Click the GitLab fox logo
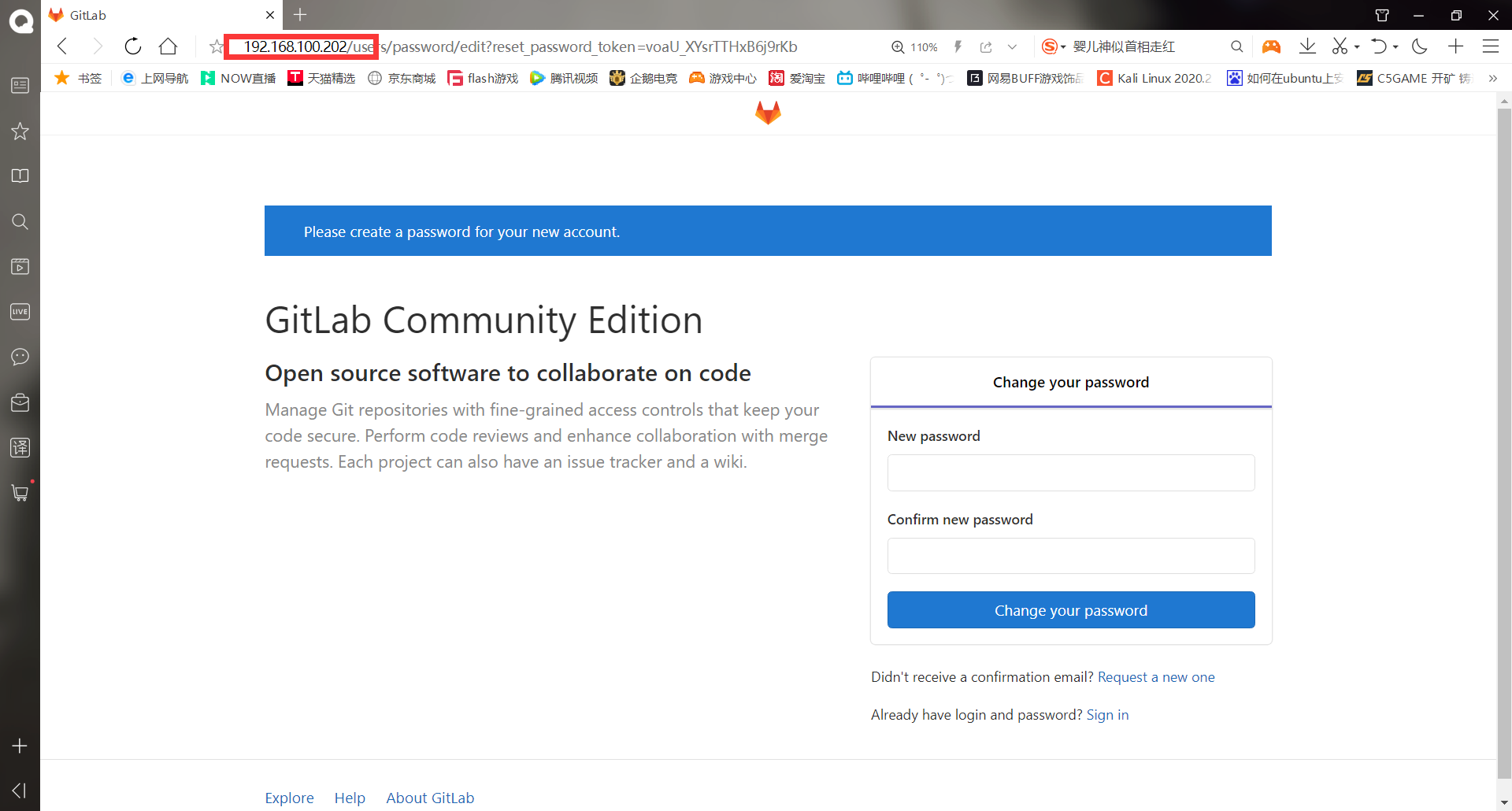The height and width of the screenshot is (811, 1512). click(768, 113)
